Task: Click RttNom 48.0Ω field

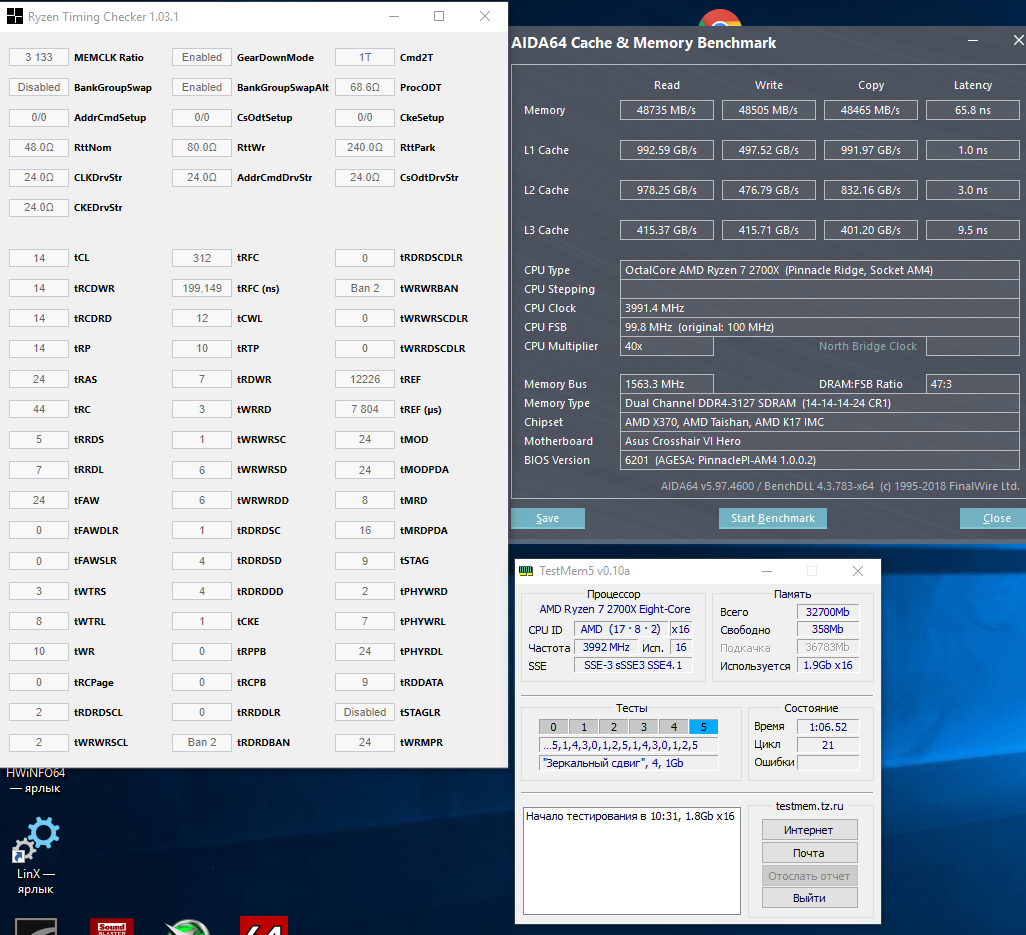Action: tap(39, 147)
